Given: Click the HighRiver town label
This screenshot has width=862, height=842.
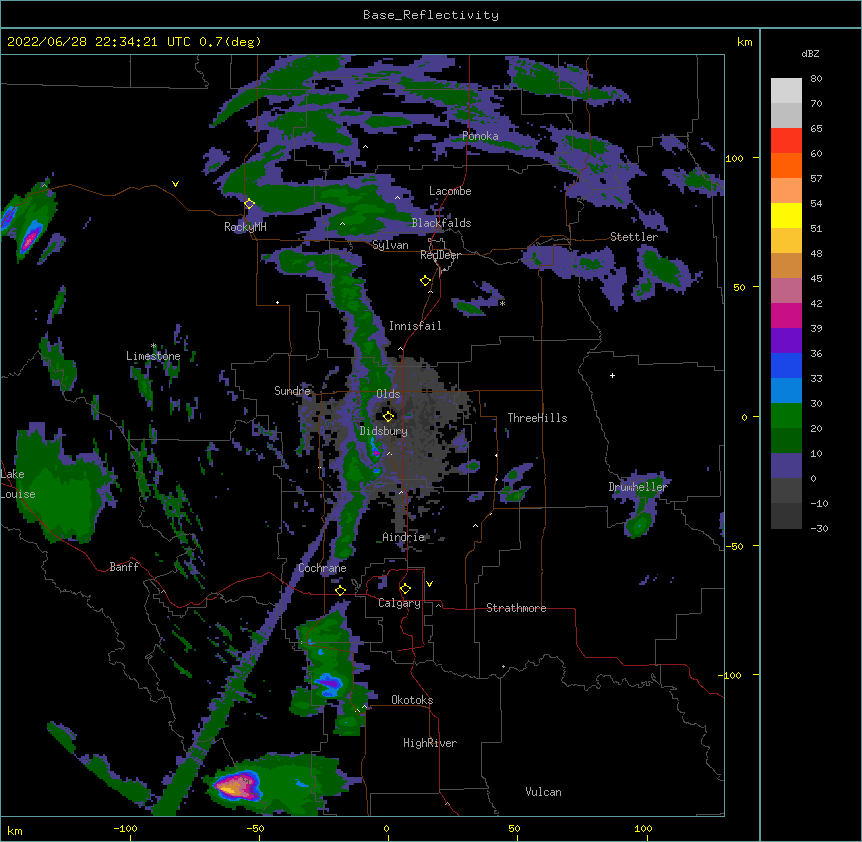Looking at the screenshot, I should click(x=429, y=743).
